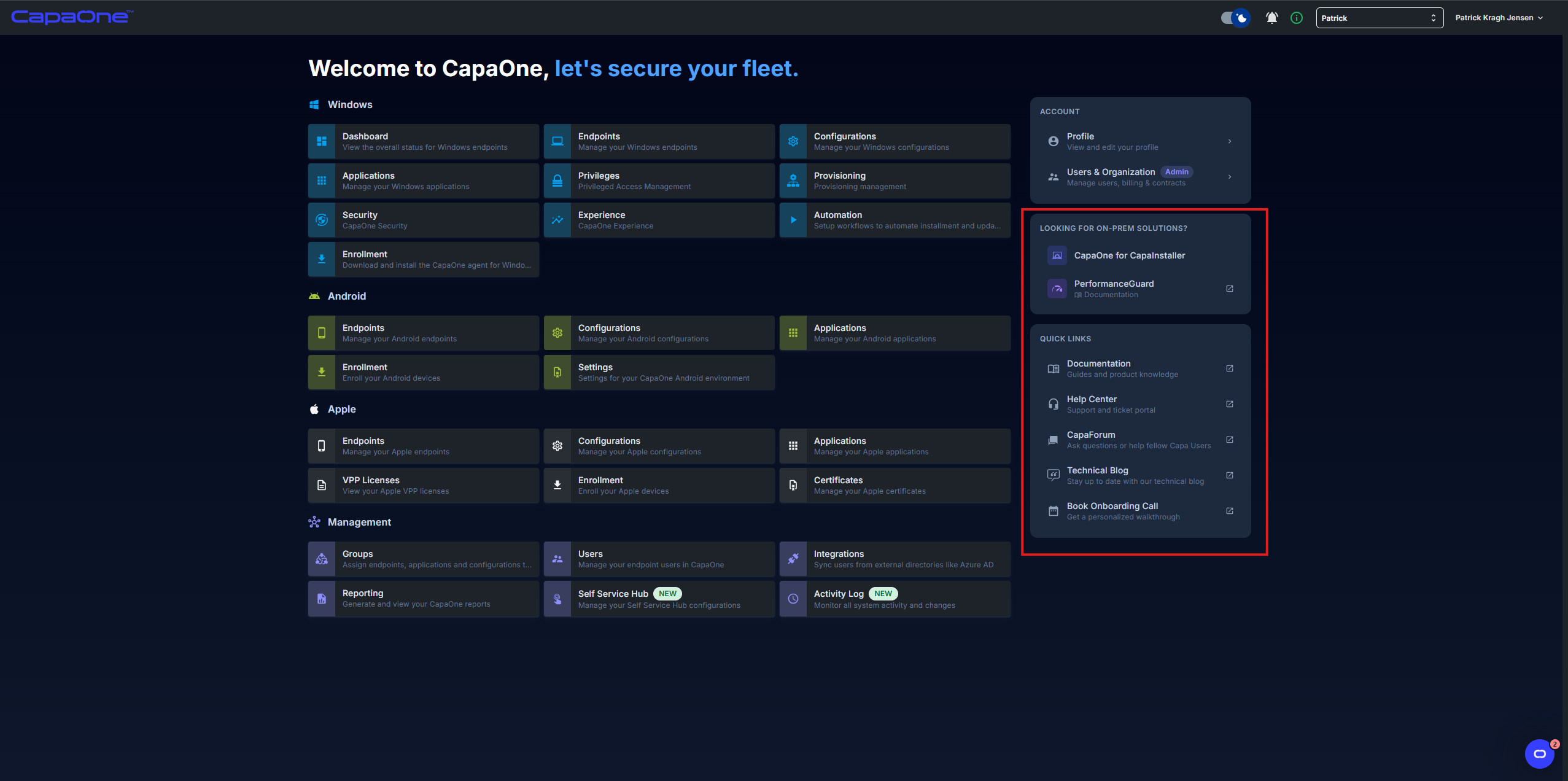The width and height of the screenshot is (1568, 781).
Task: Click the Documentation book icon
Action: pyautogui.click(x=1054, y=368)
